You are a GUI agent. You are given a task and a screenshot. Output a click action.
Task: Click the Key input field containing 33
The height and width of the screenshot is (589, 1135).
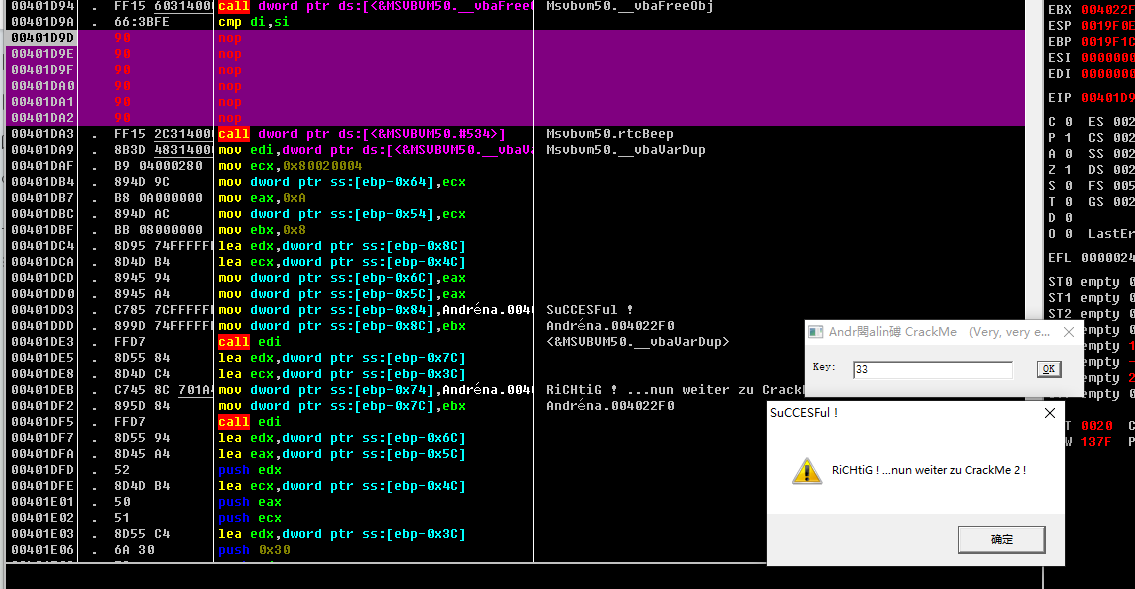click(x=932, y=370)
